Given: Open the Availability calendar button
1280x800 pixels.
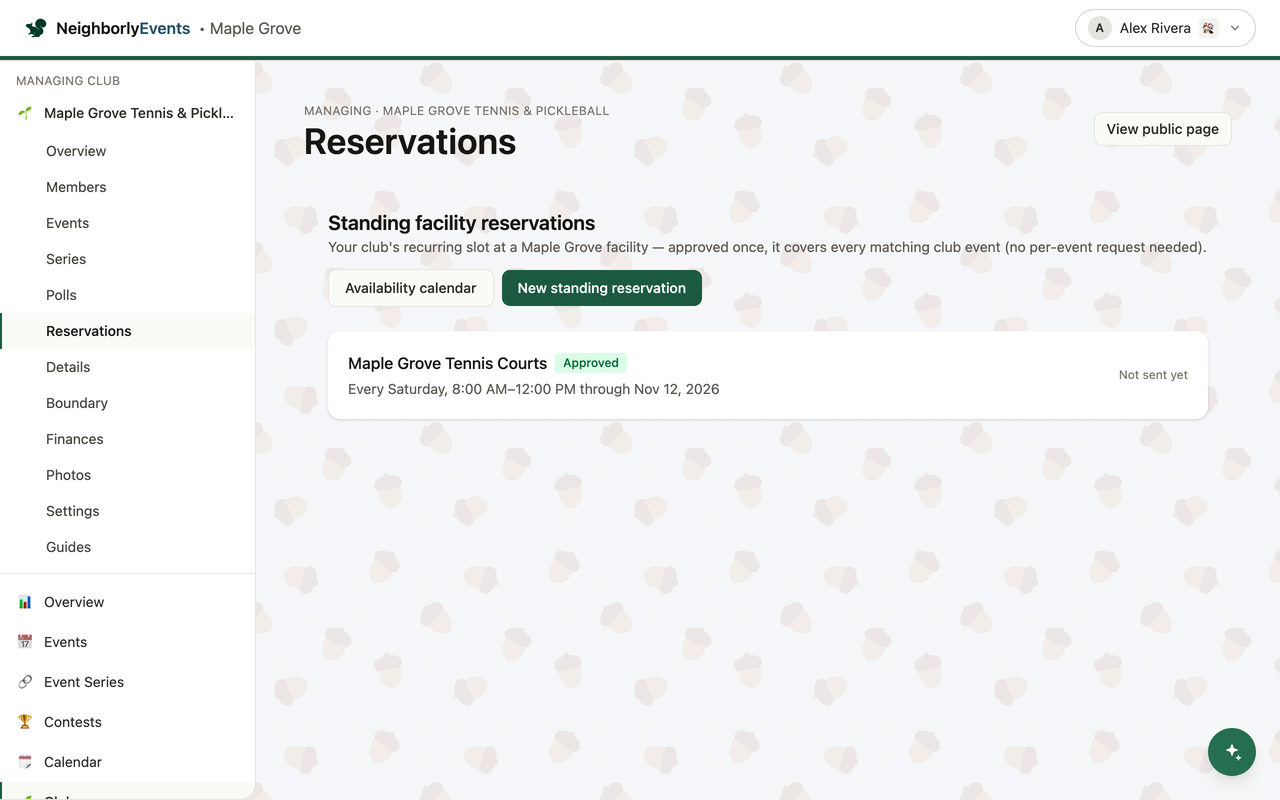Looking at the screenshot, I should coord(411,288).
